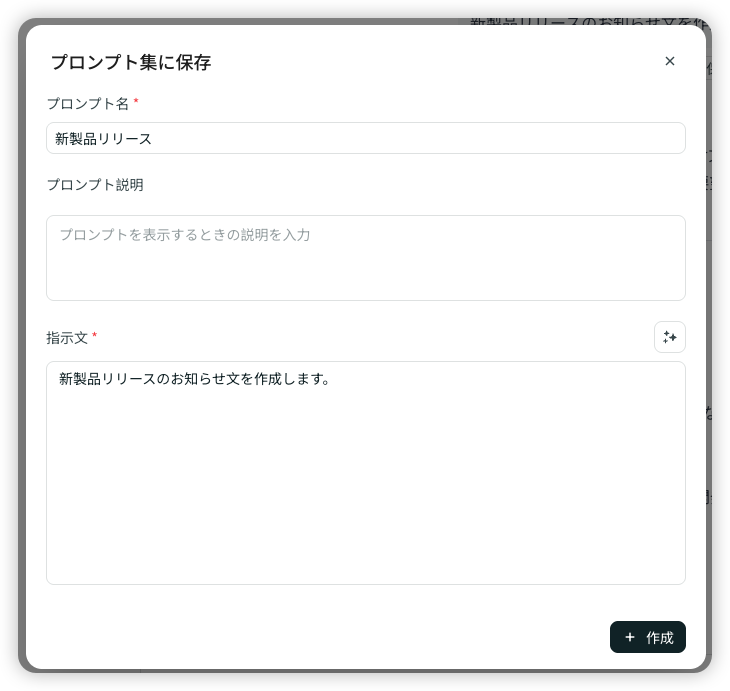Click the dialog title プロンプト集に保存

pyautogui.click(x=131, y=62)
